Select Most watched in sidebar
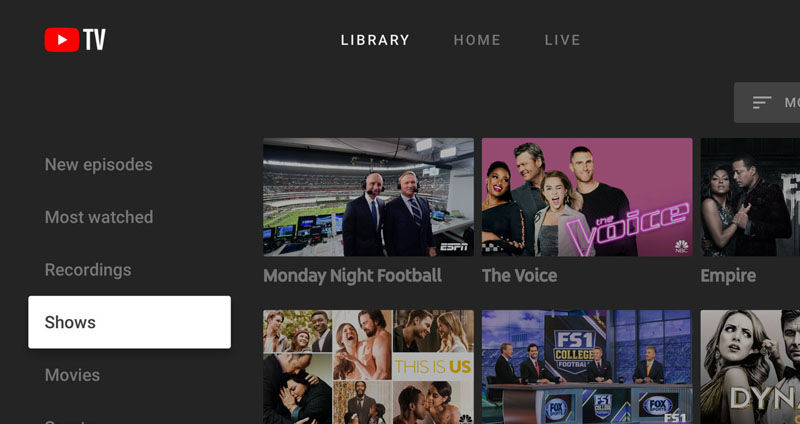 tap(99, 217)
